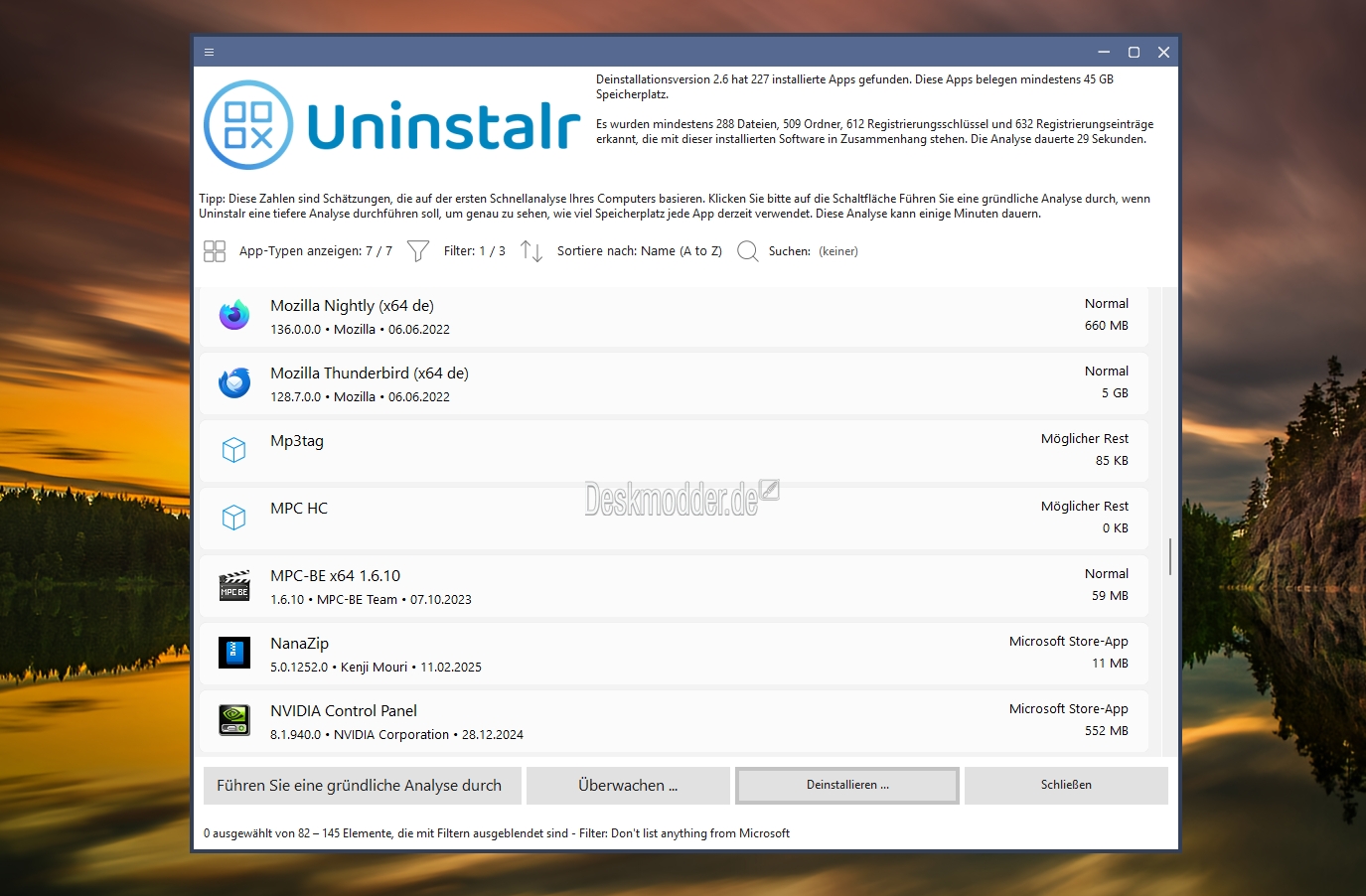Click the filter funnel icon

[418, 251]
